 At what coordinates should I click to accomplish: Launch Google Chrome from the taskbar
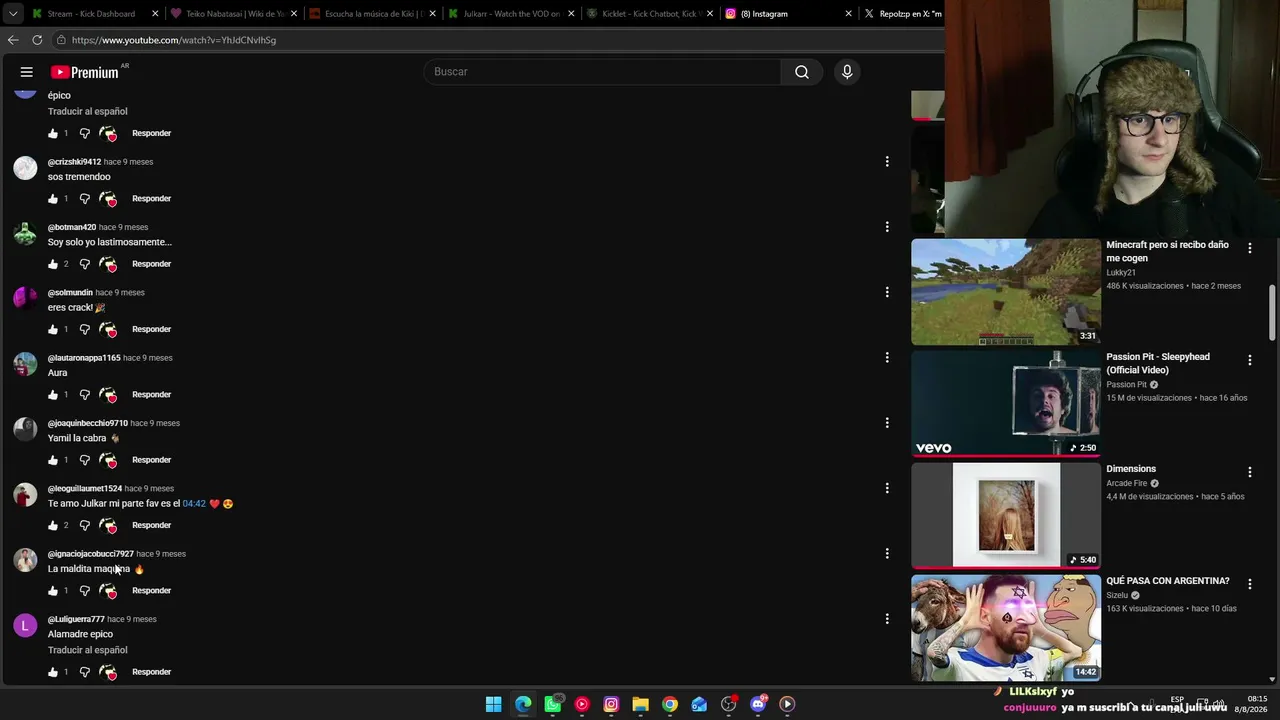tap(670, 704)
